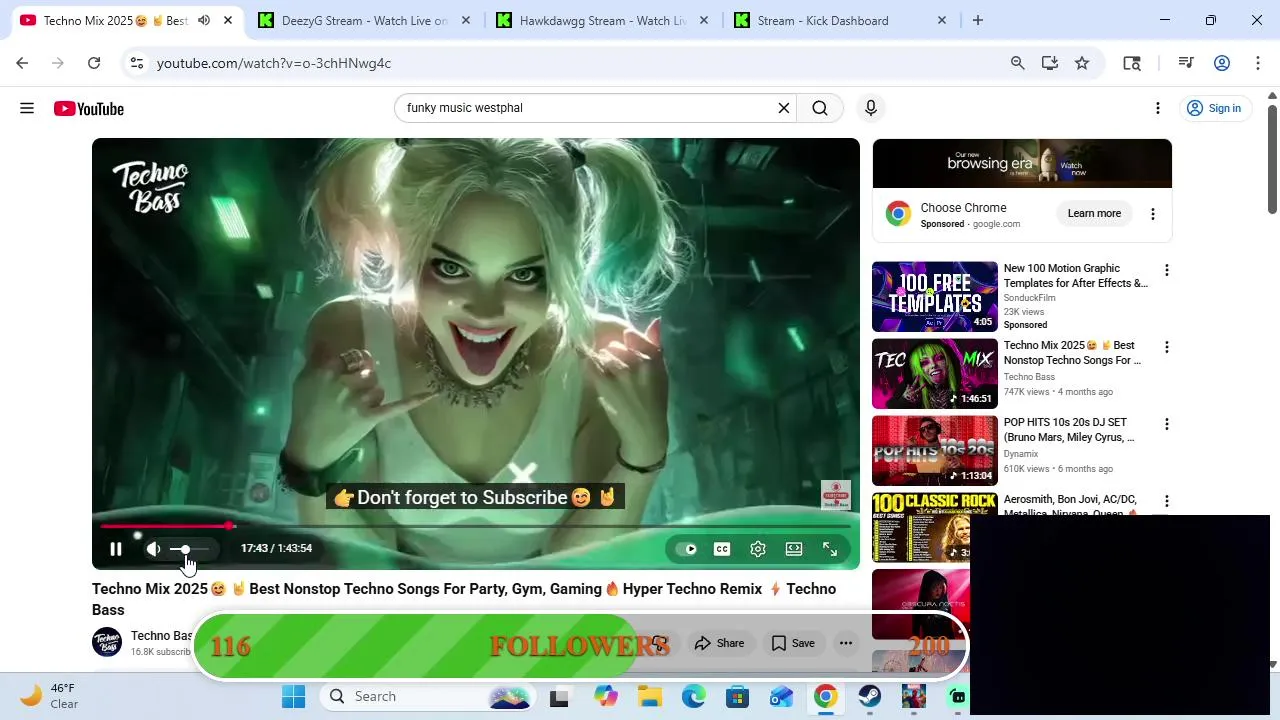
Task: Open POP HITS 10s 20s DJ SET title
Action: [1069, 430]
